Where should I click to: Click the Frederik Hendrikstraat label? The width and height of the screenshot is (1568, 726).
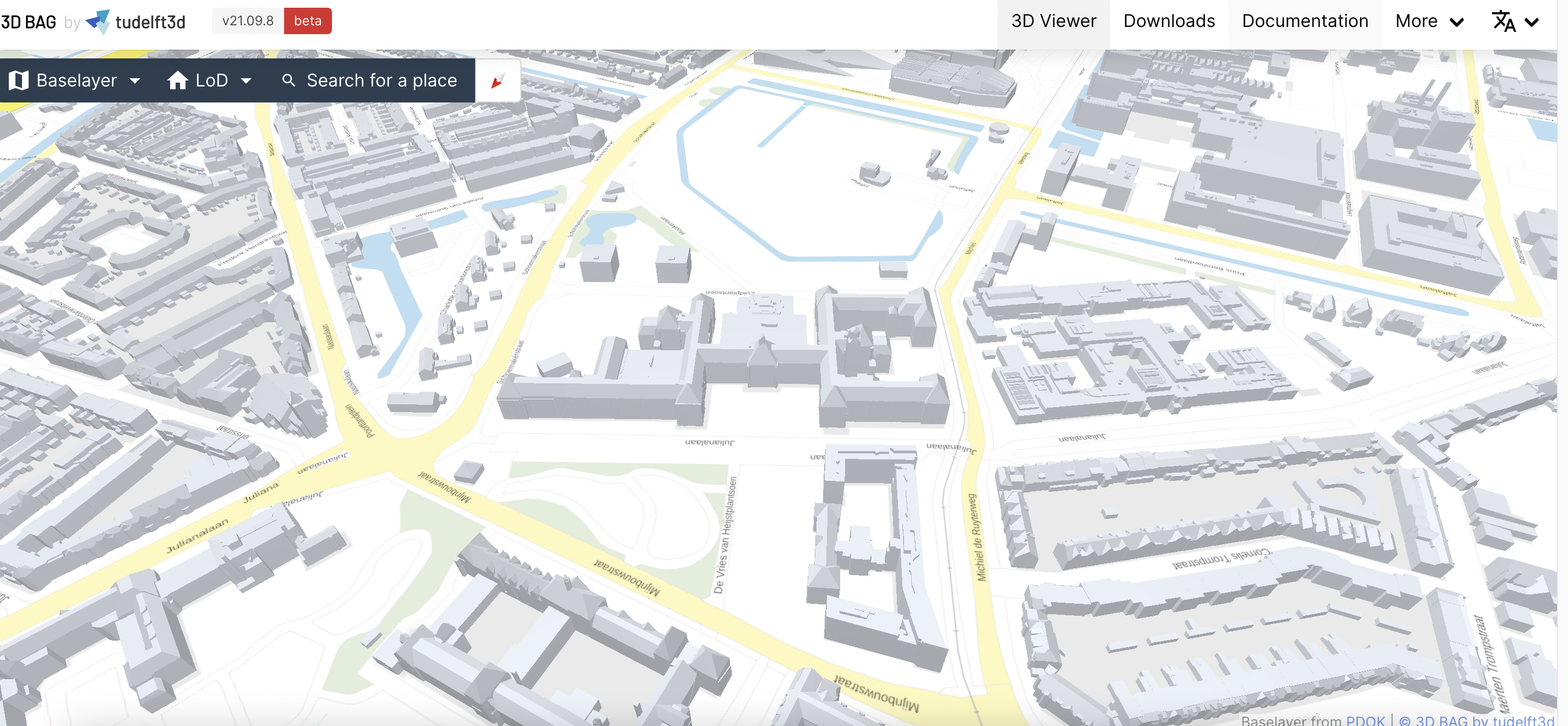point(253,248)
